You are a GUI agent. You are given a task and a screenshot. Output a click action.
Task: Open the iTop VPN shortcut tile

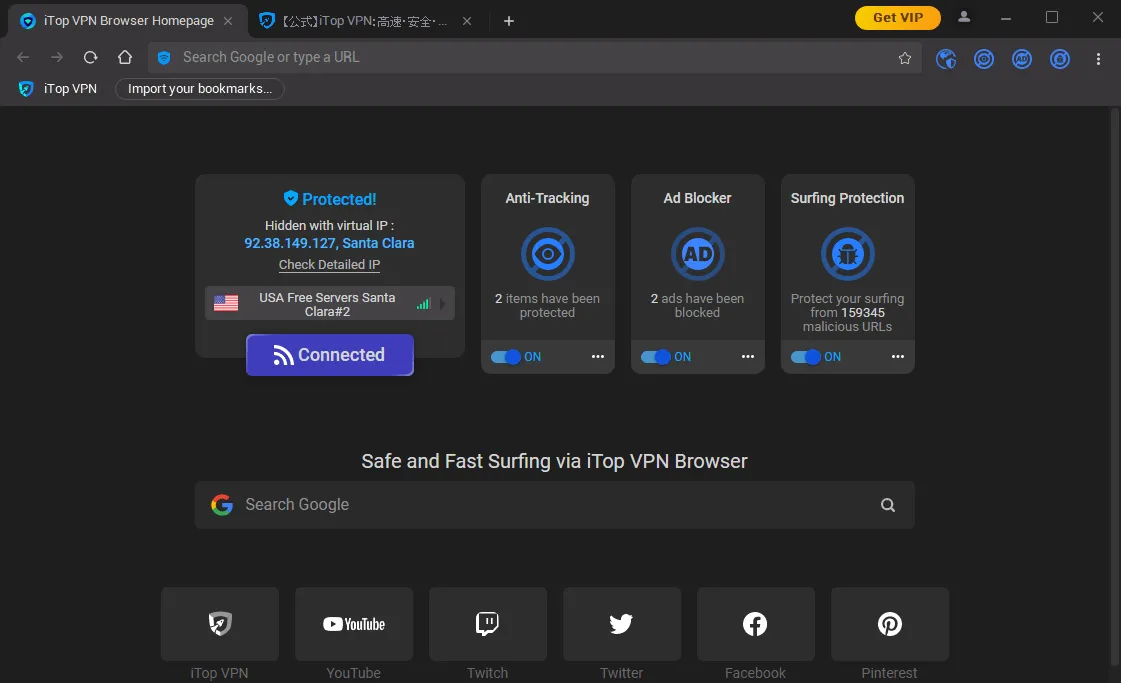click(219, 624)
